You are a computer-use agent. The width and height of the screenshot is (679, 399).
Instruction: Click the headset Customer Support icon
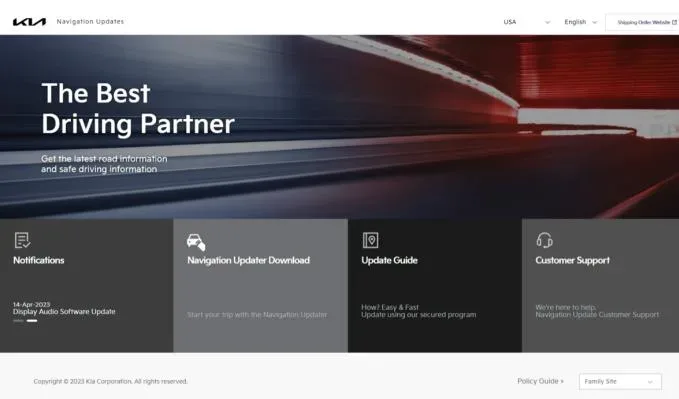(x=544, y=240)
